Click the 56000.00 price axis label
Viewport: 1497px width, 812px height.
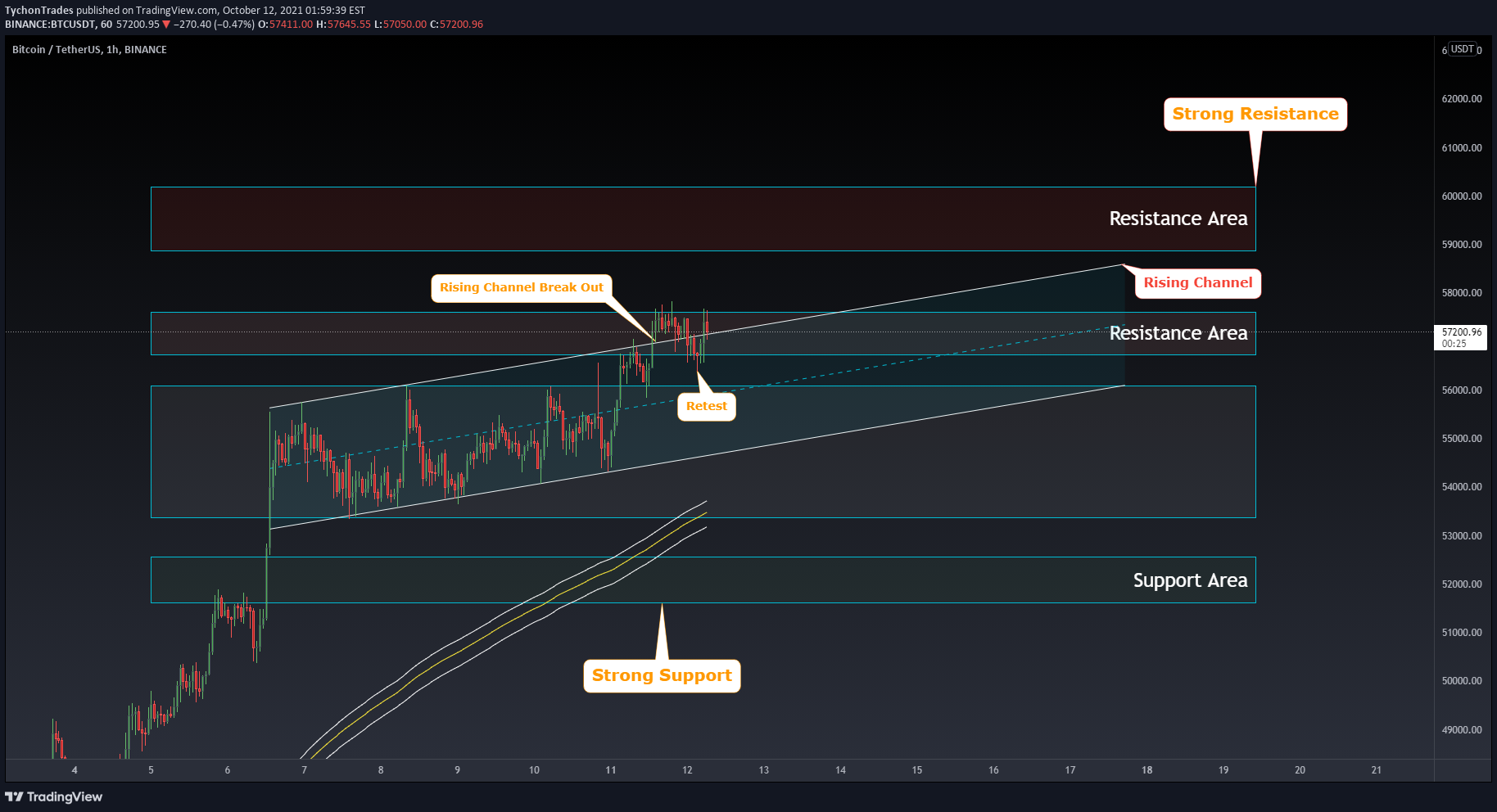1462,390
